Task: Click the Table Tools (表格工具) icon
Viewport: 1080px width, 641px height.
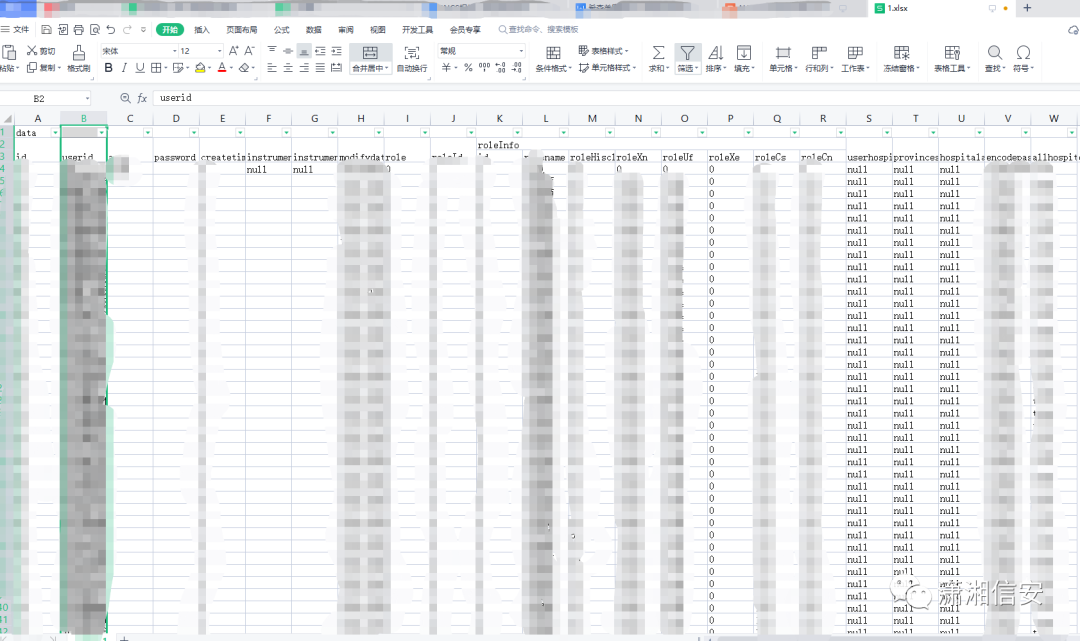Action: point(952,53)
